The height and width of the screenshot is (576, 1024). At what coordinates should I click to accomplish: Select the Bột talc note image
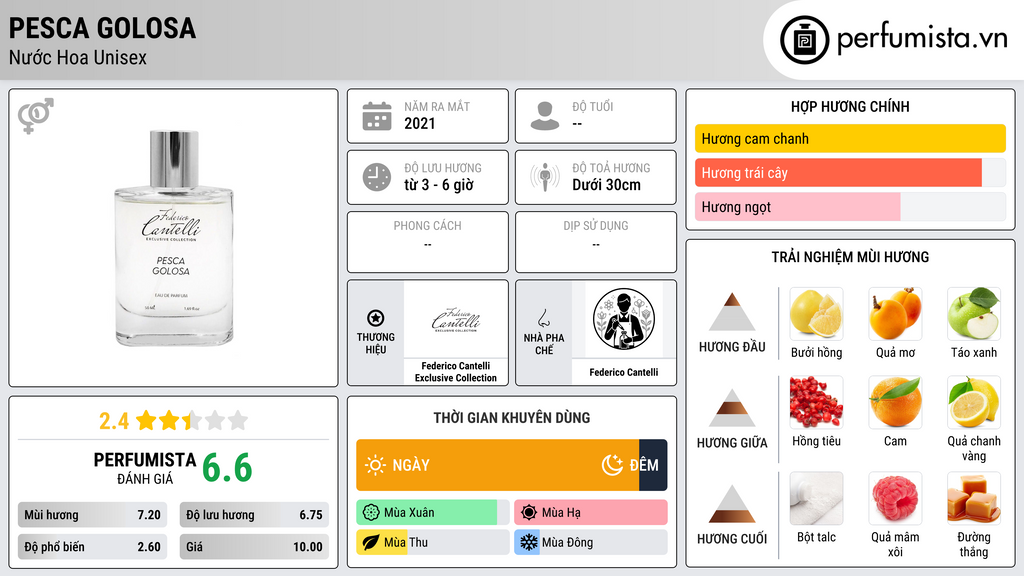pyautogui.click(x=816, y=498)
